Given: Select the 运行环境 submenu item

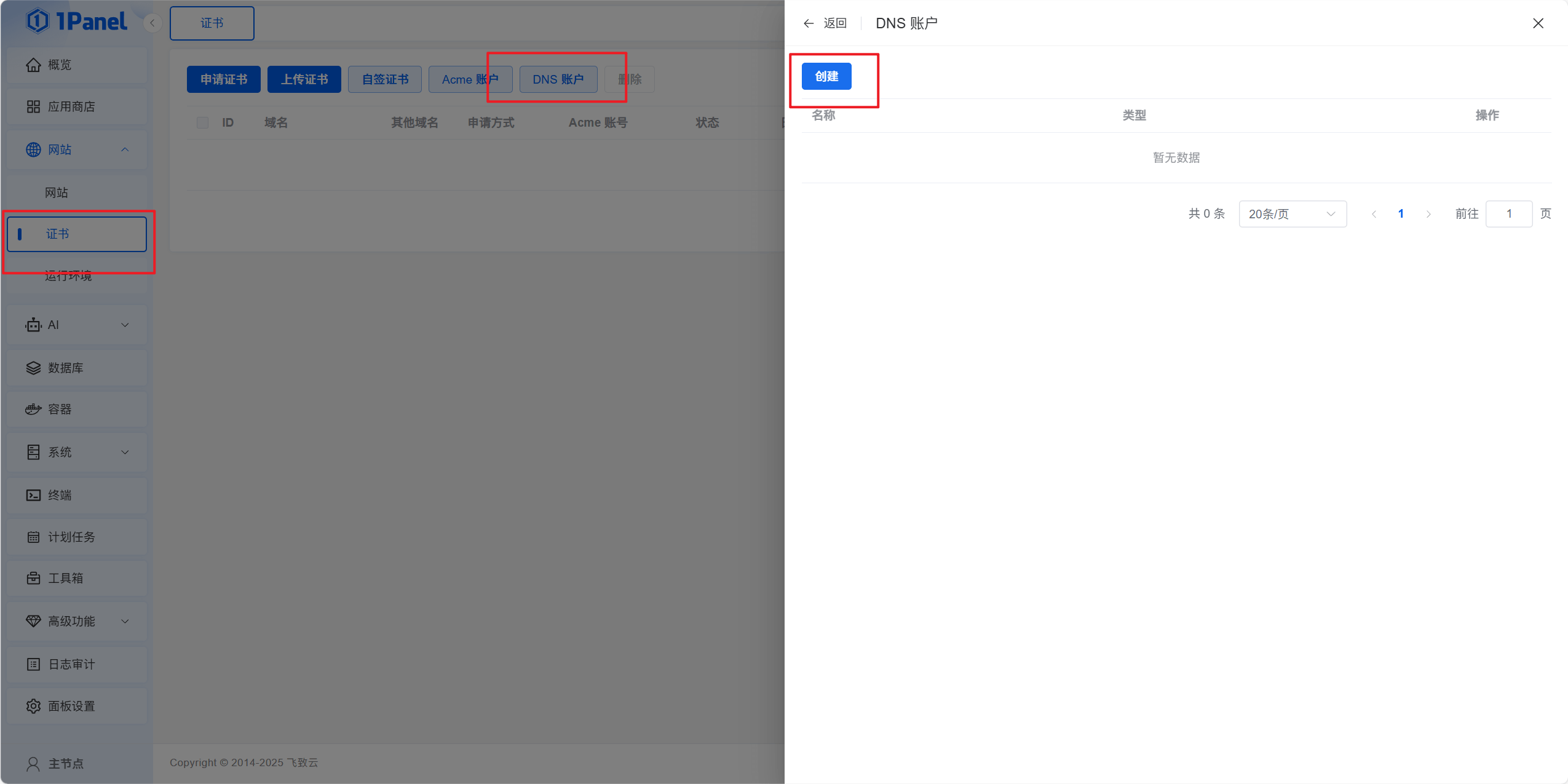Looking at the screenshot, I should [68, 276].
